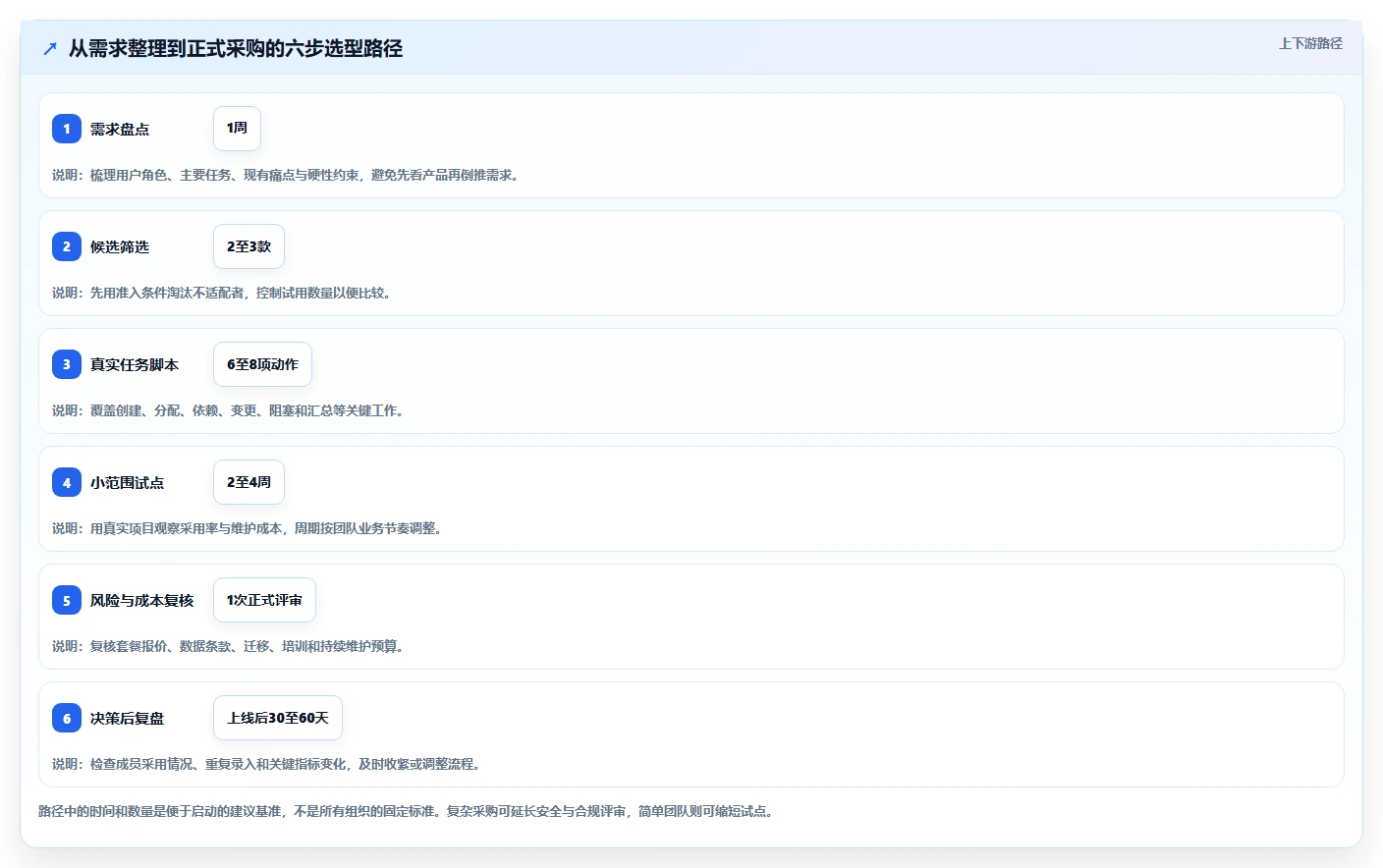The height and width of the screenshot is (868, 1383).
Task: Click the step number 3 badge
Action: coord(67,364)
